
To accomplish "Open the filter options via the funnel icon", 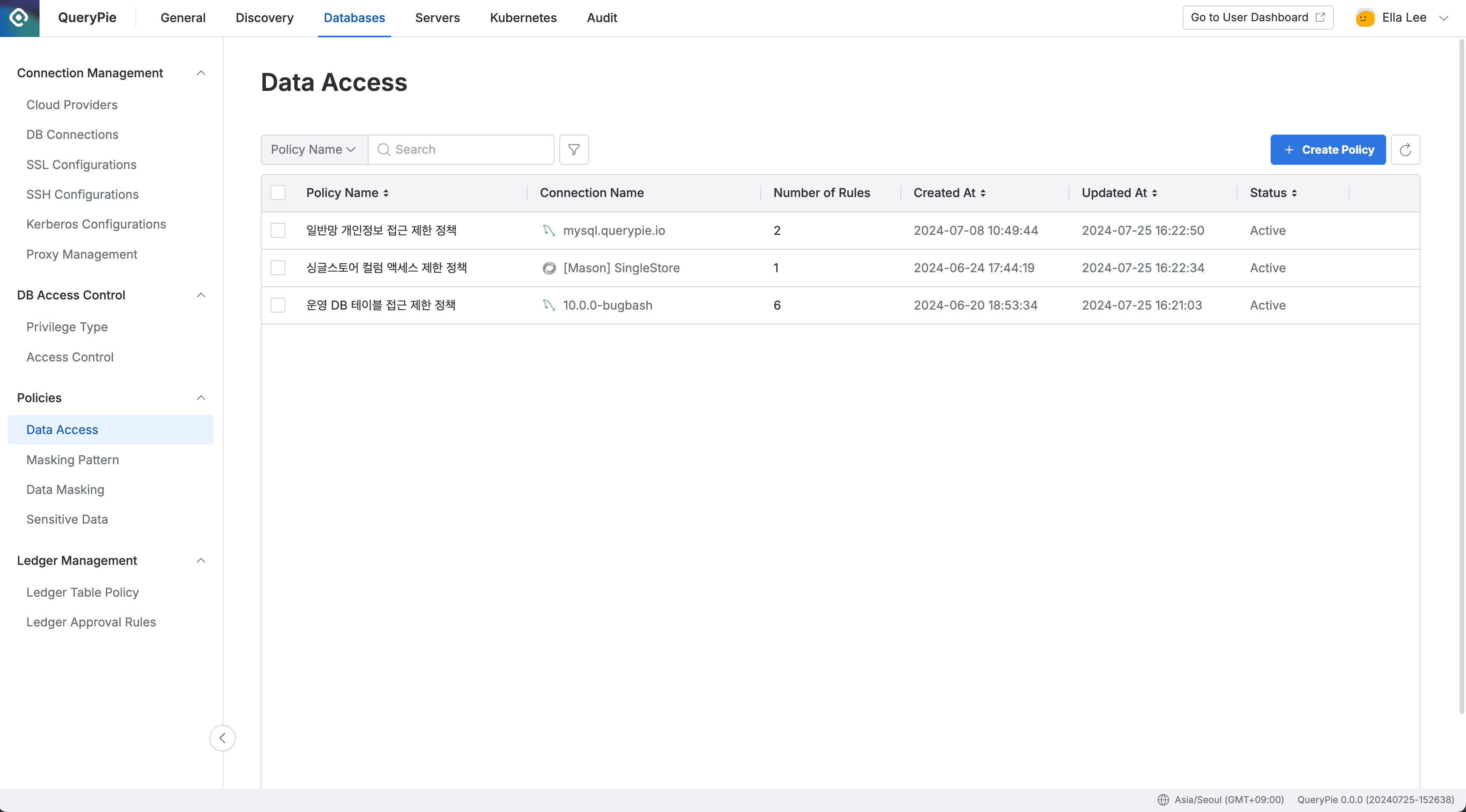I will coord(573,149).
